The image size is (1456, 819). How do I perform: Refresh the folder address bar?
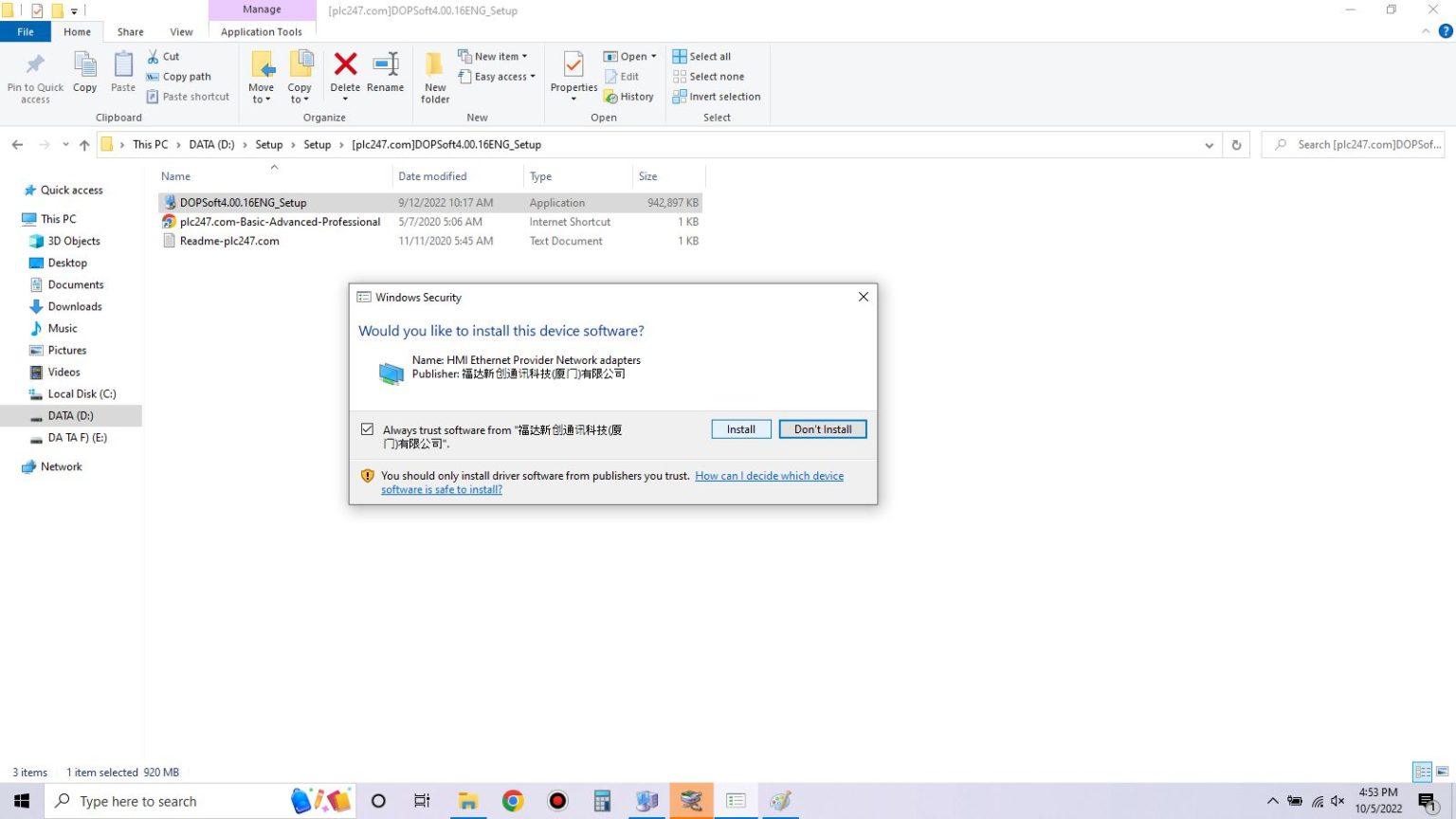coord(1236,145)
